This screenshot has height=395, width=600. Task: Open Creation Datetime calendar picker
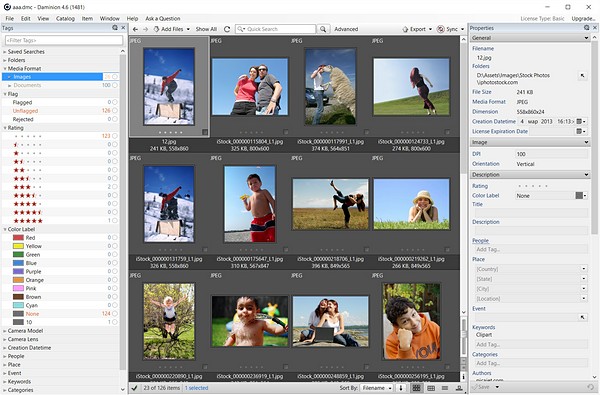[581, 121]
